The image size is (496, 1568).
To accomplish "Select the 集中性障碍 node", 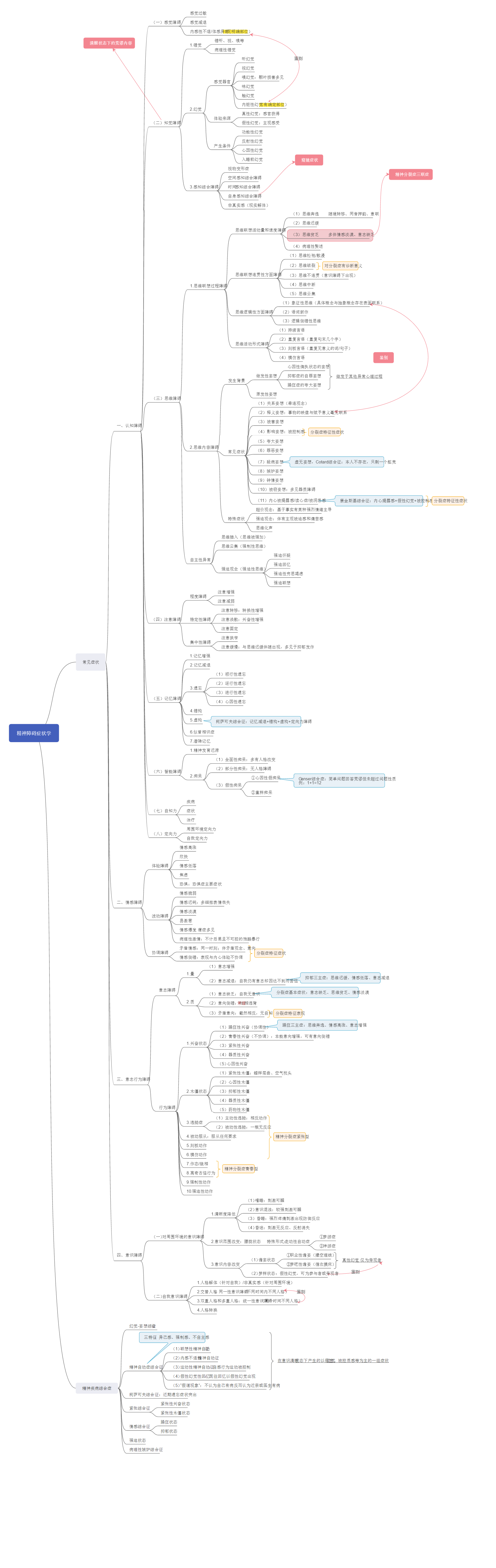I will coord(200,642).
